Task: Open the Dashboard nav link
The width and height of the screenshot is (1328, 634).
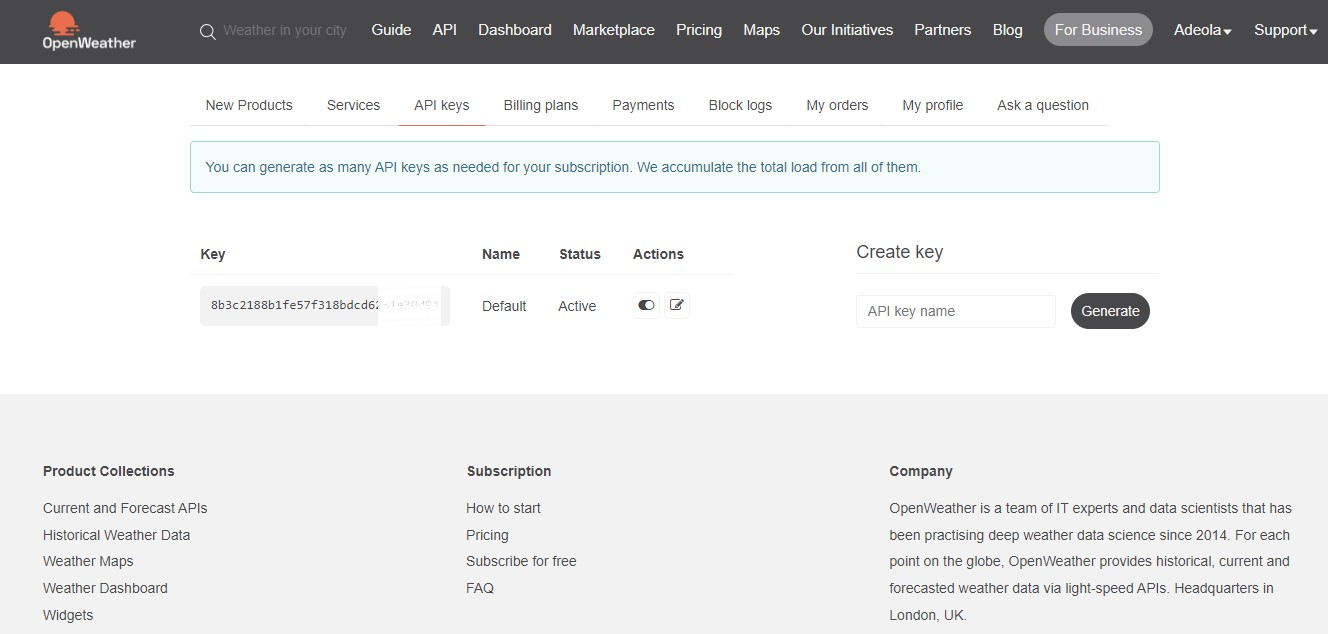Action: 515,30
